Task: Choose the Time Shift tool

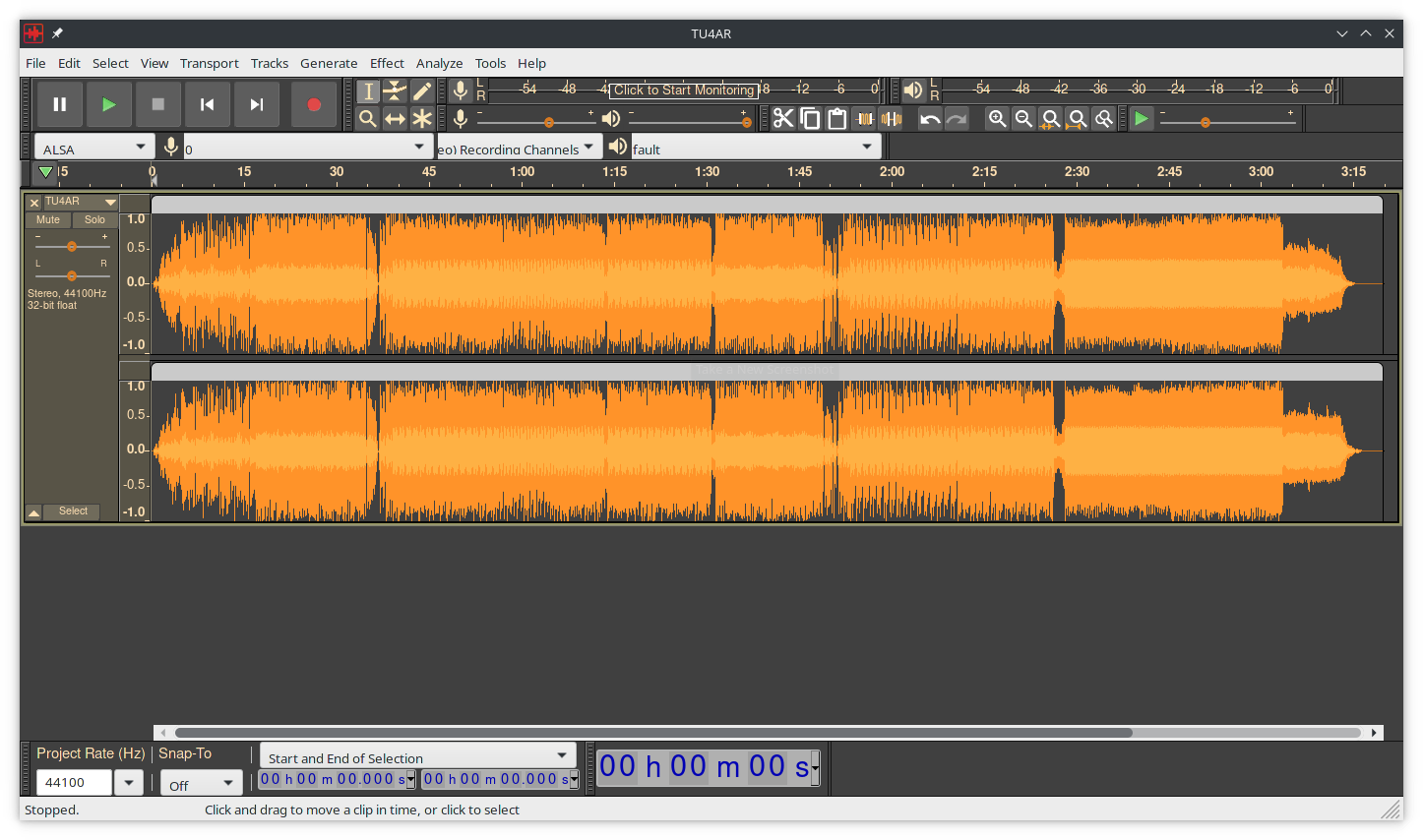Action: (x=395, y=119)
